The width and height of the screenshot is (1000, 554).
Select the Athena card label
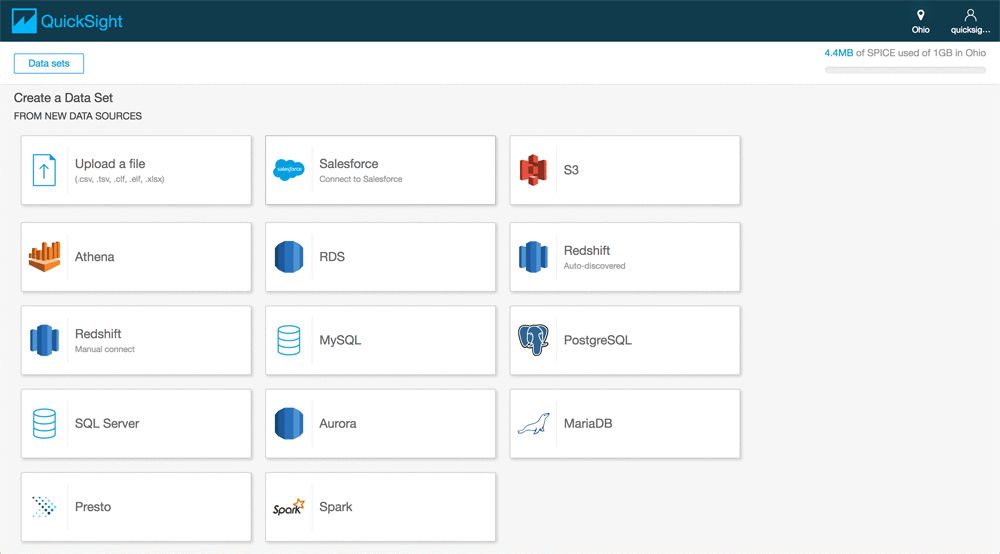click(94, 257)
